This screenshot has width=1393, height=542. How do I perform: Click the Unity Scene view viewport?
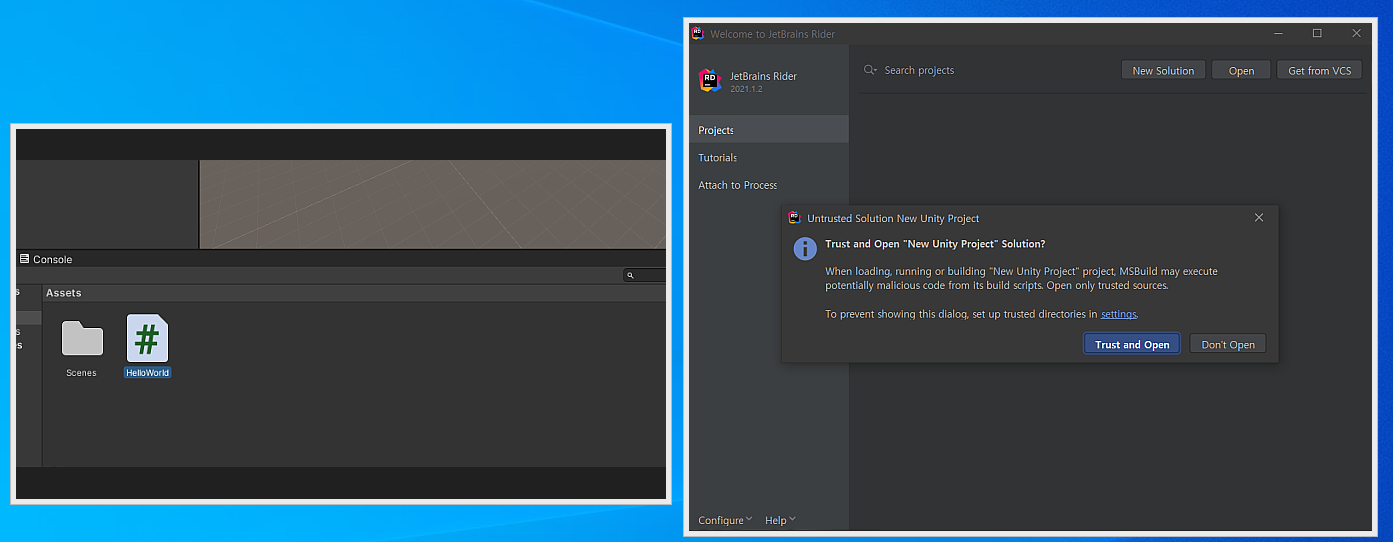[x=433, y=204]
